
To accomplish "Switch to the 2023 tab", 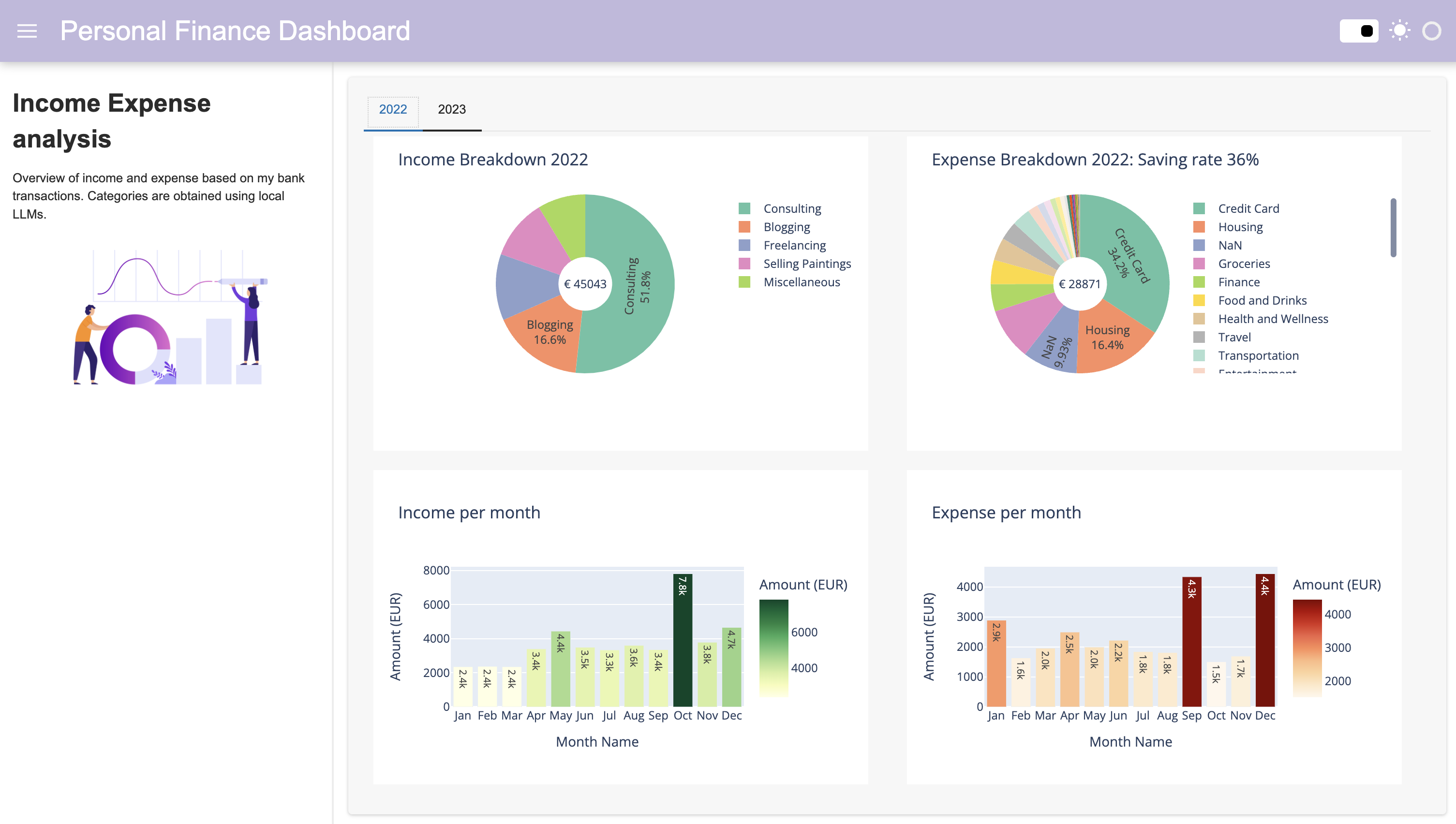I will coord(451,109).
